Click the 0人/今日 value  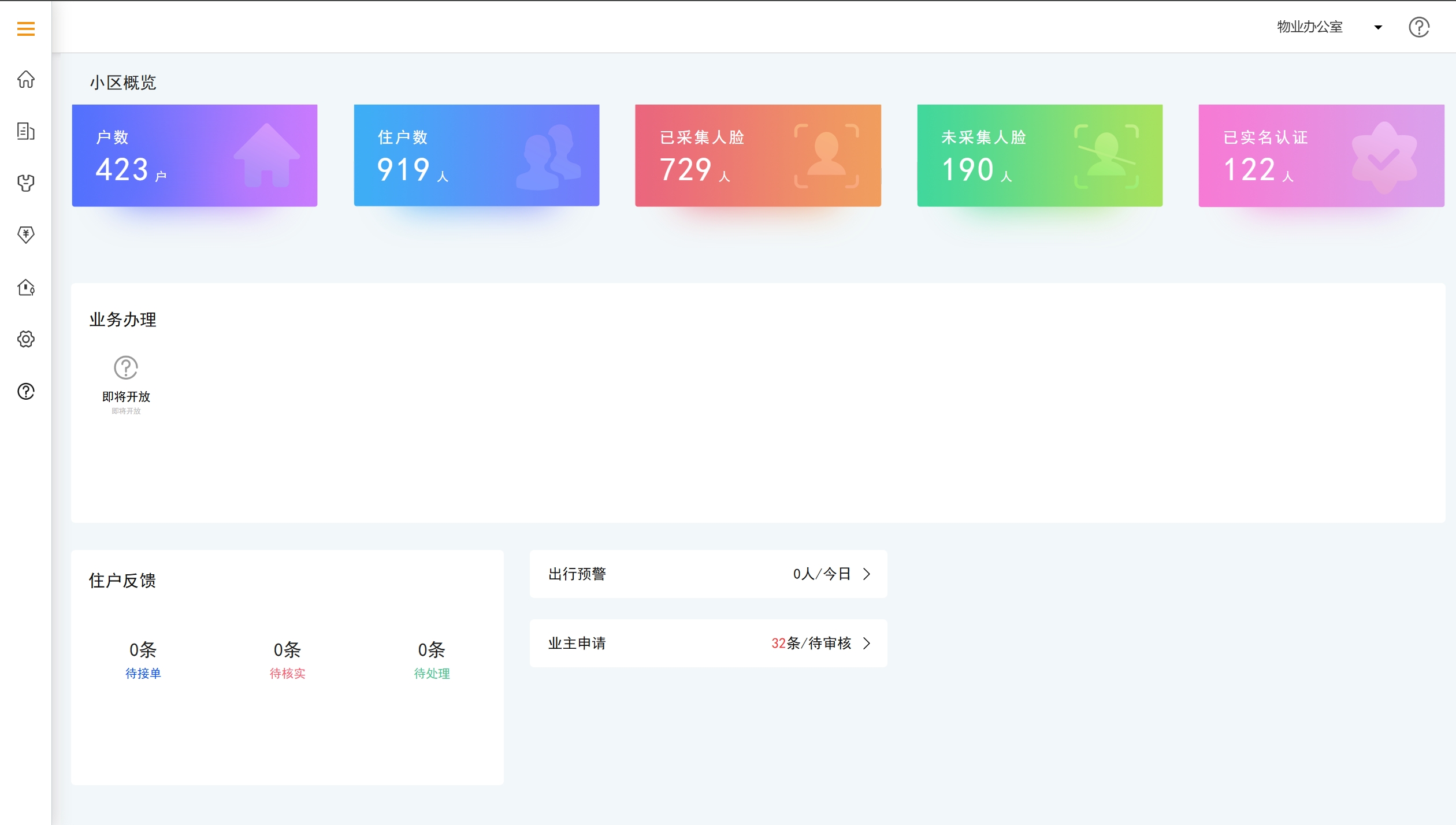coord(822,574)
